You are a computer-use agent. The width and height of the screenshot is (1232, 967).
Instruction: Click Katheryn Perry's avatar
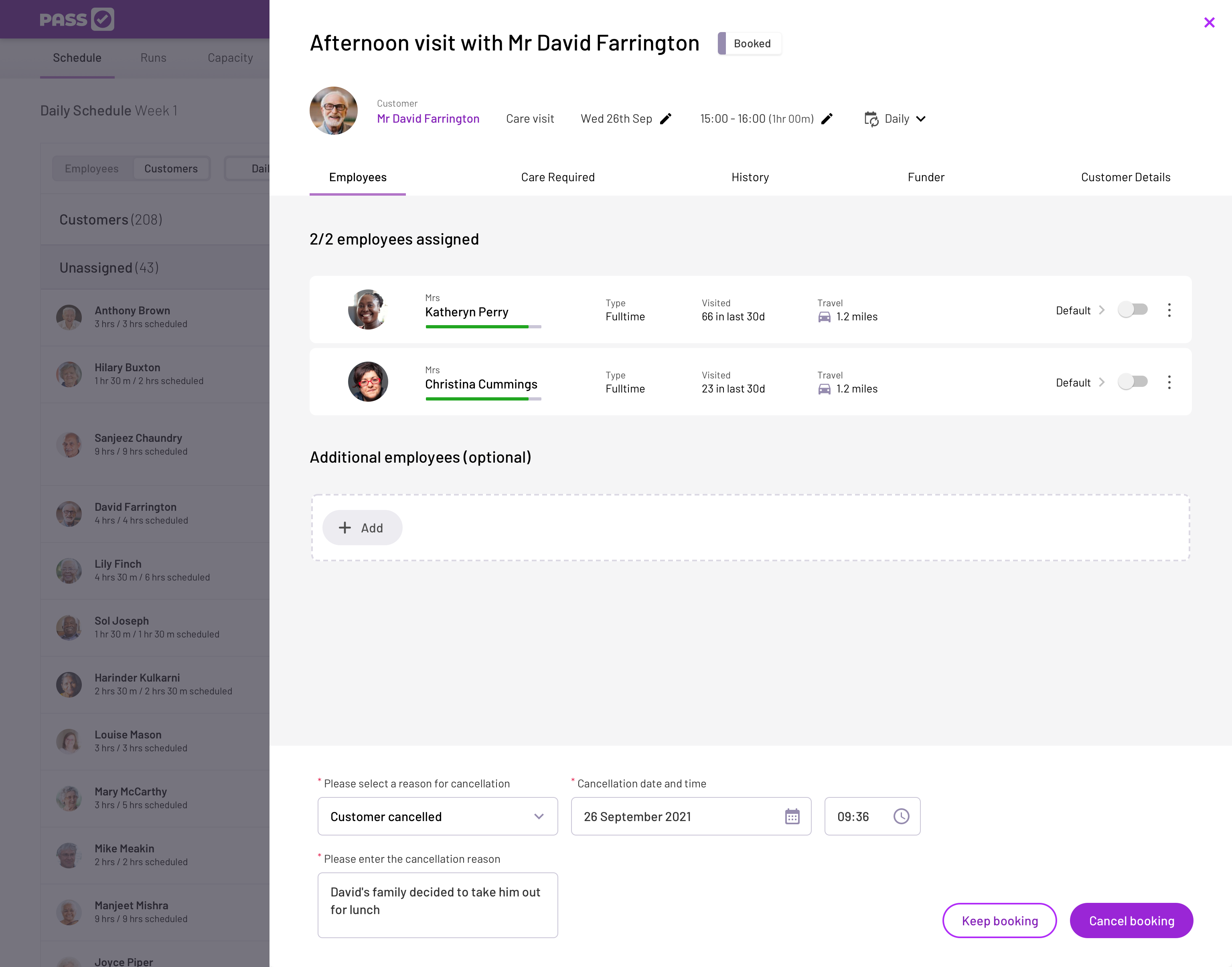[x=368, y=310]
